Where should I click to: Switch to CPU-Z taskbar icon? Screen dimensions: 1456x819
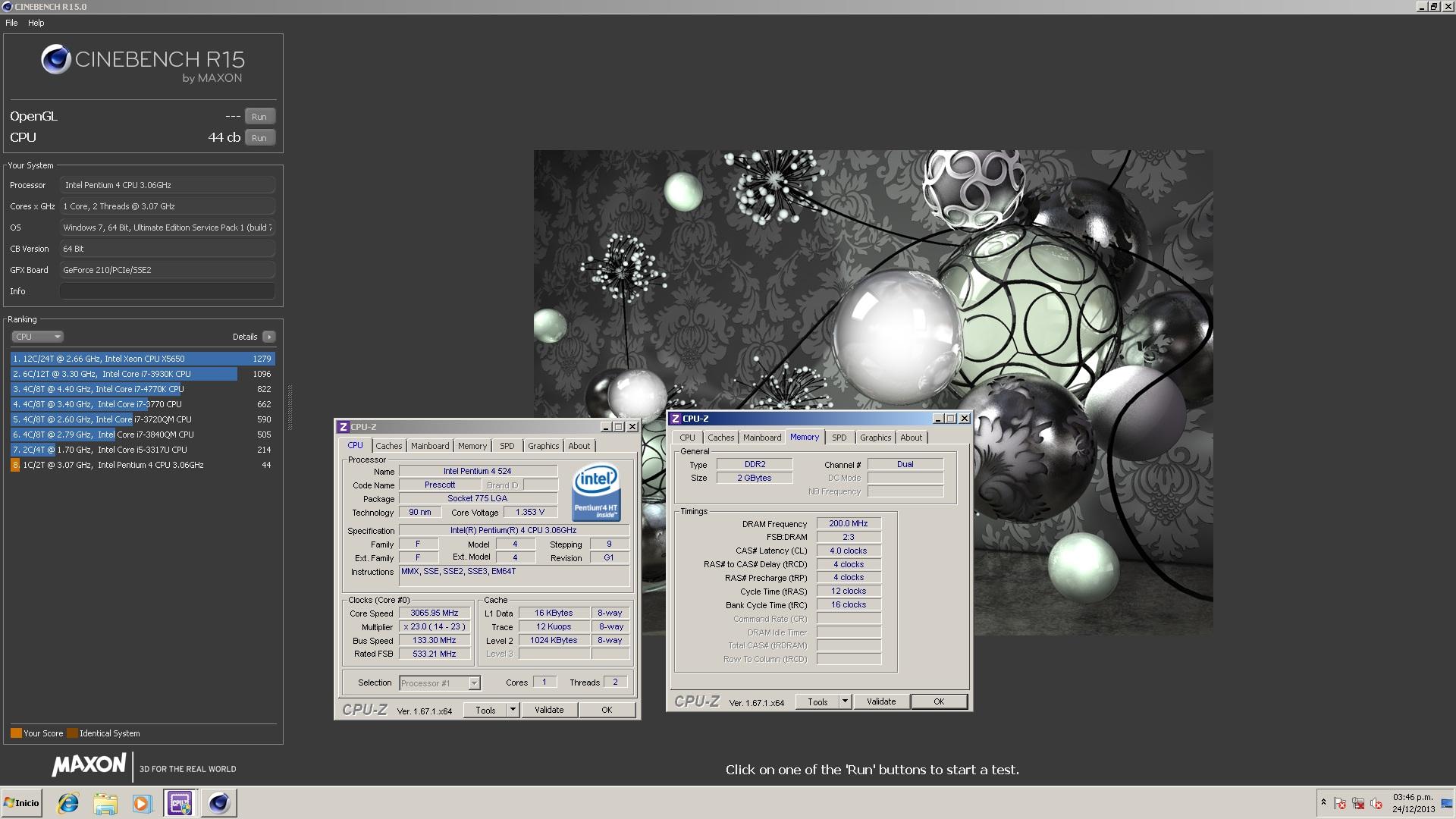pyautogui.click(x=180, y=803)
